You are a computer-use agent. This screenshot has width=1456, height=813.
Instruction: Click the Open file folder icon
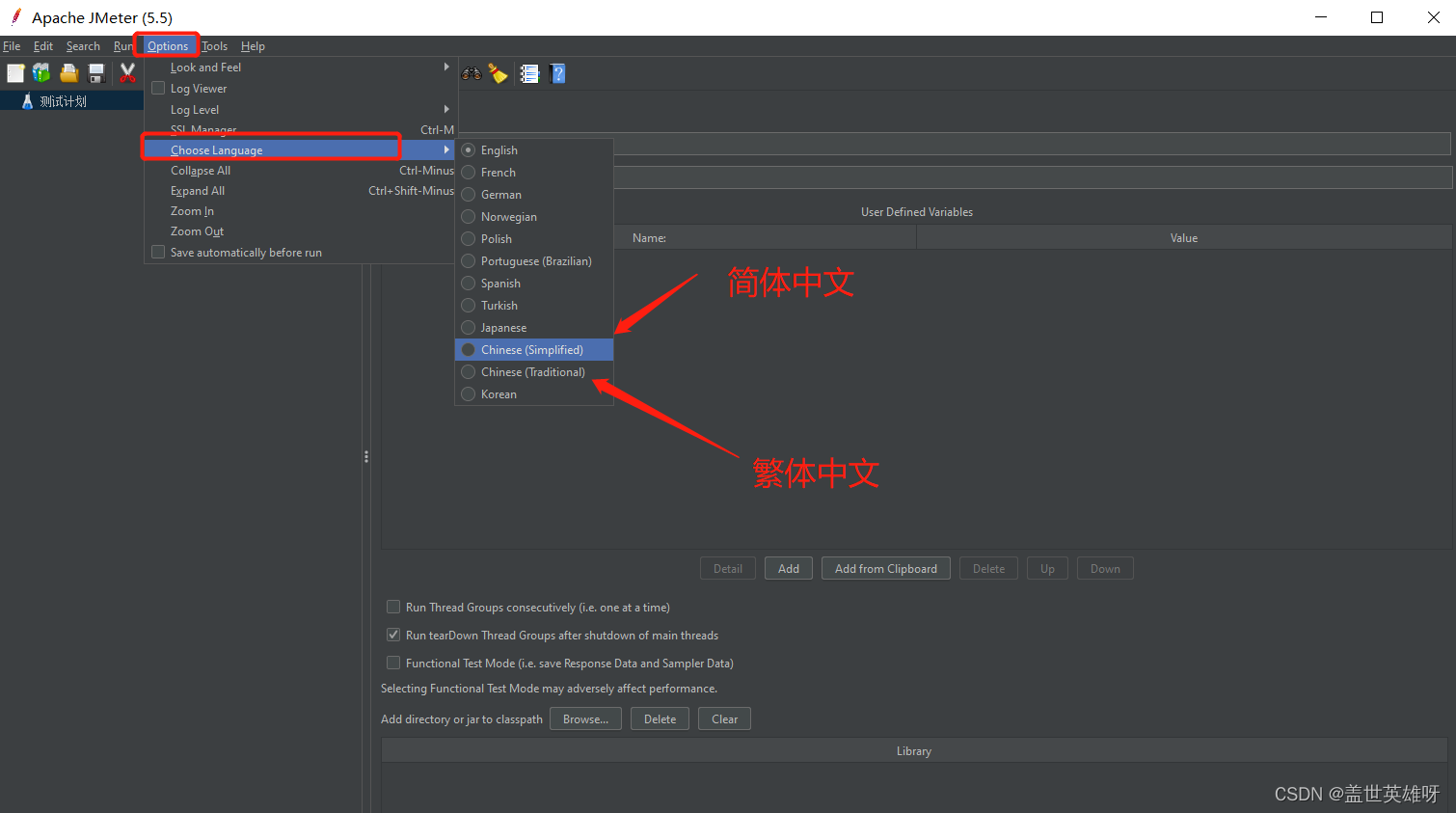click(x=68, y=73)
